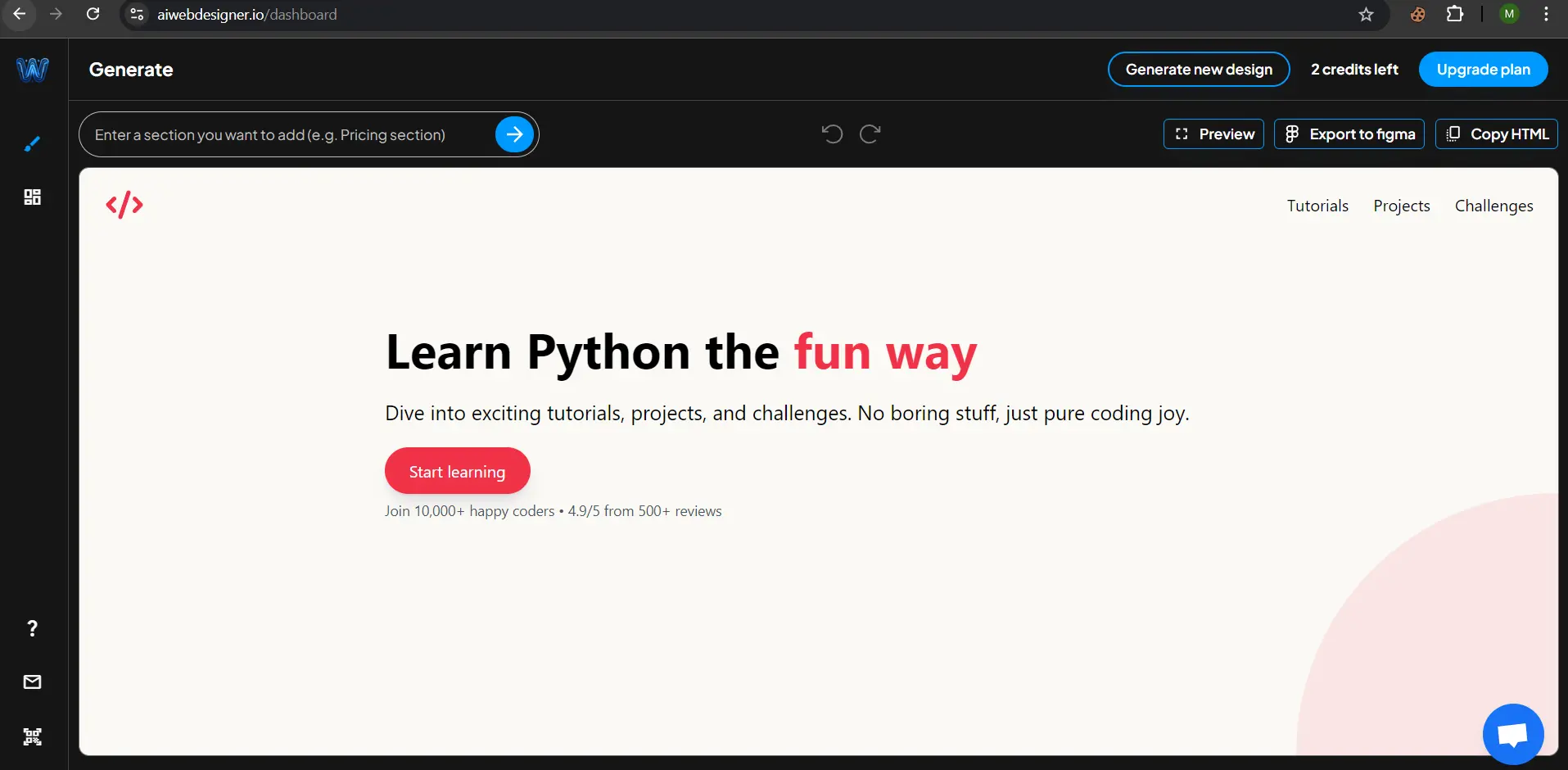Click the AI Web Designer W logo

[33, 70]
